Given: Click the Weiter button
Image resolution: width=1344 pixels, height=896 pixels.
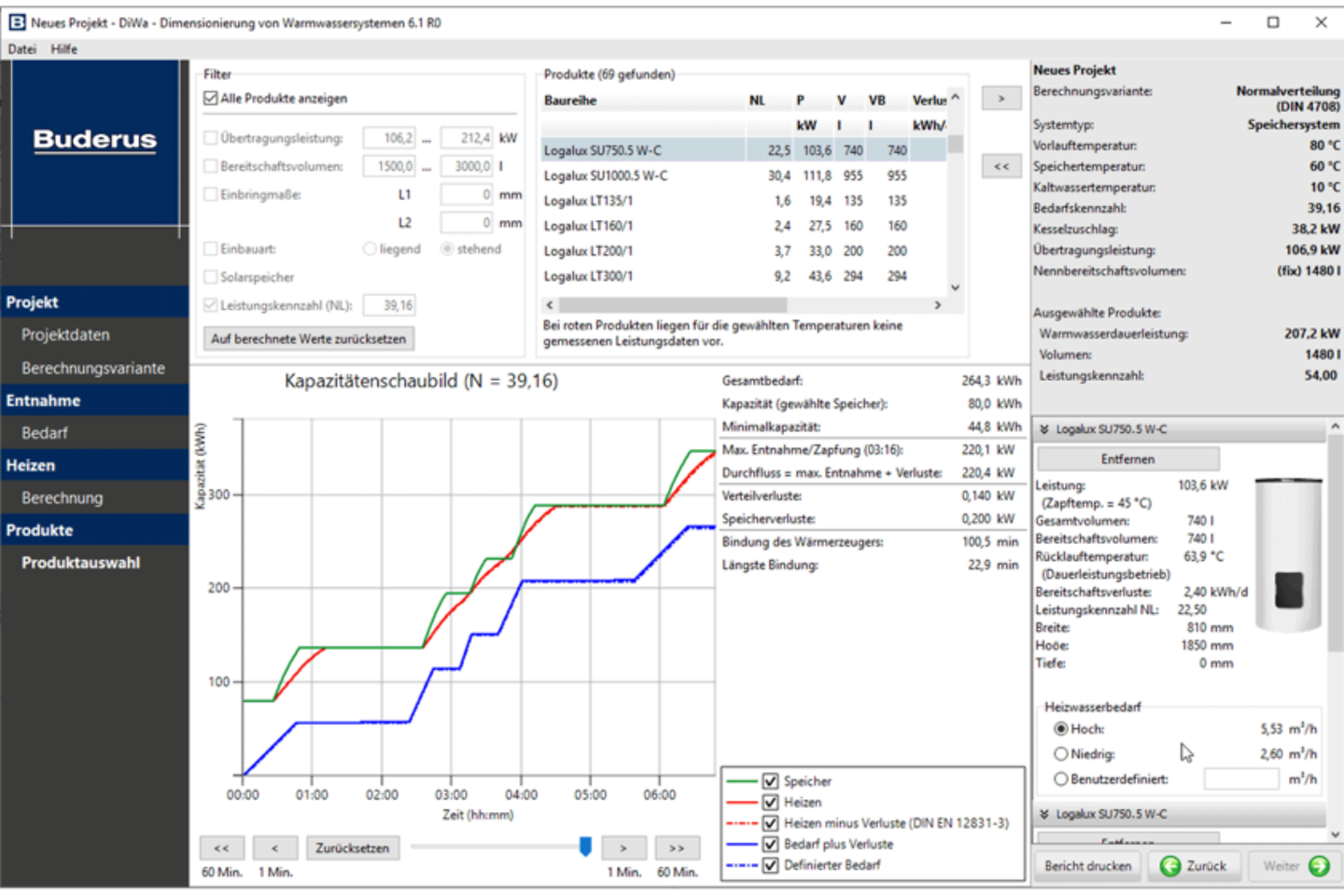Looking at the screenshot, I should pyautogui.click(x=1295, y=866).
